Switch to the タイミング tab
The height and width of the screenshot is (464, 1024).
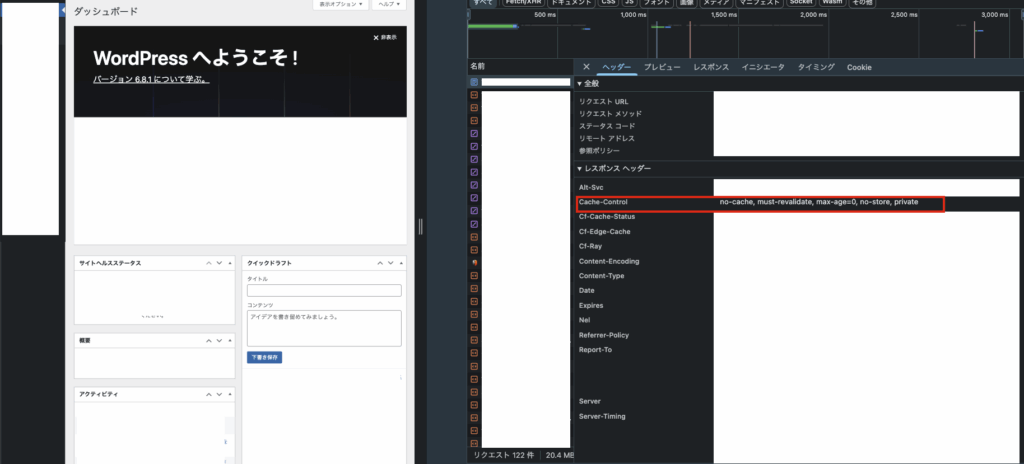[x=816, y=67]
